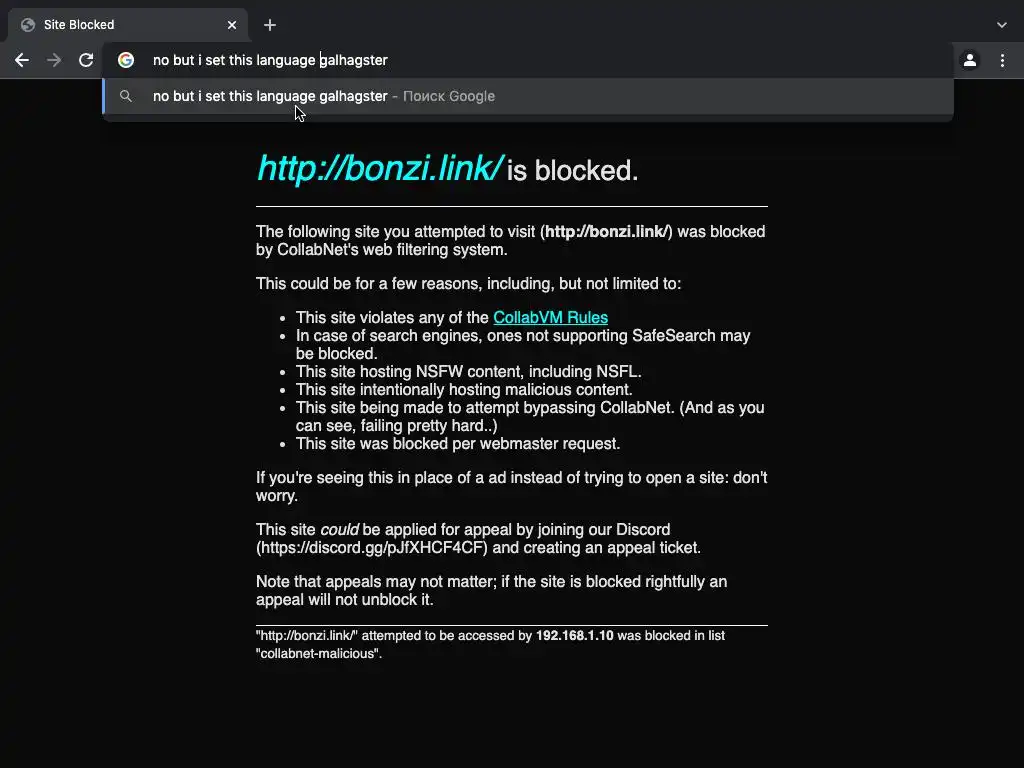Viewport: 1024px width, 768px height.
Task: Click the Google logo in address bar
Action: [126, 60]
